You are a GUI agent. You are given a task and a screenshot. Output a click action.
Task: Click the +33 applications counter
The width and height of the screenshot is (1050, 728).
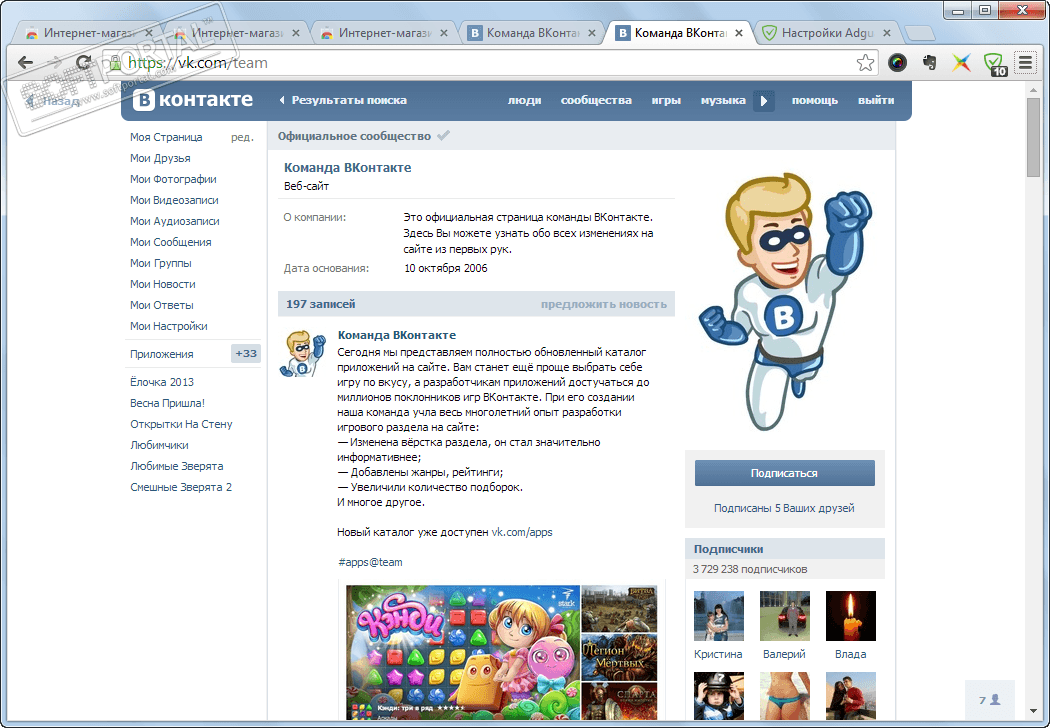tap(246, 354)
